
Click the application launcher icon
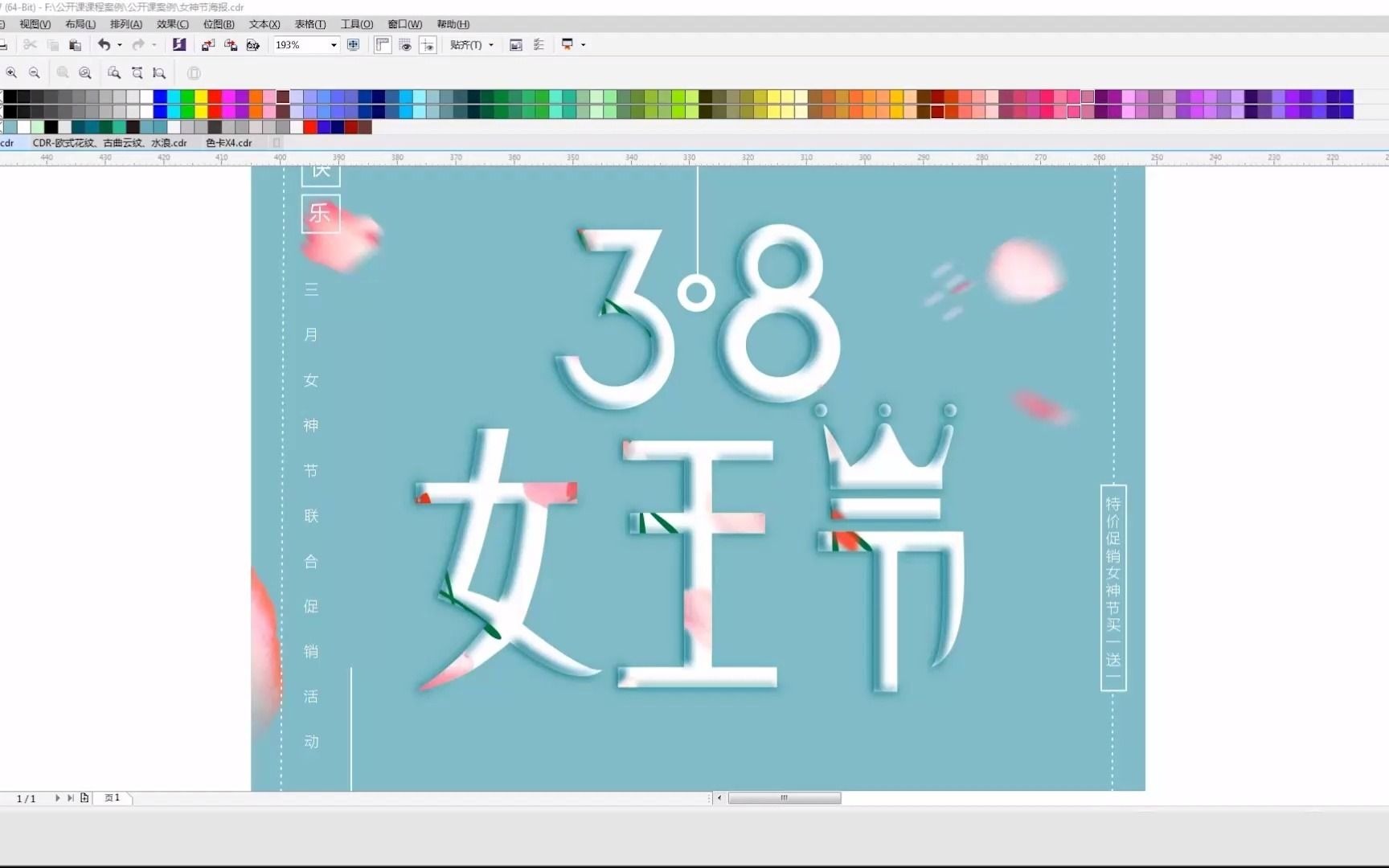click(x=567, y=45)
